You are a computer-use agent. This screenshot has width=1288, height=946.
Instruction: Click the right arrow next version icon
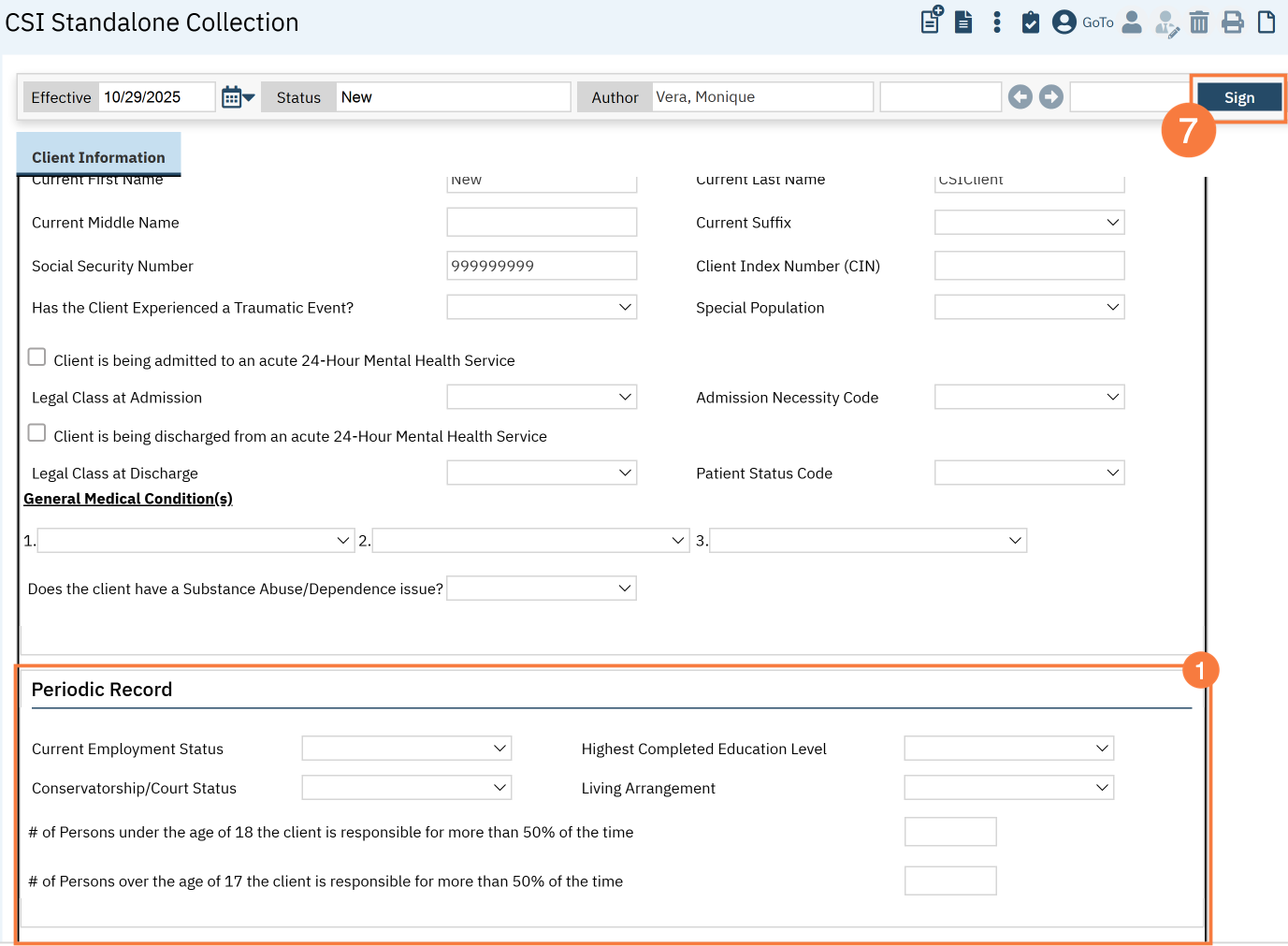pyautogui.click(x=1051, y=97)
